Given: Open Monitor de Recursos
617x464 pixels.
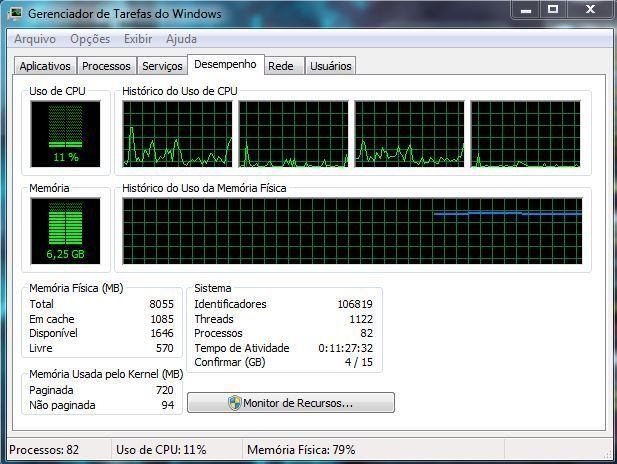Looking at the screenshot, I should [291, 403].
